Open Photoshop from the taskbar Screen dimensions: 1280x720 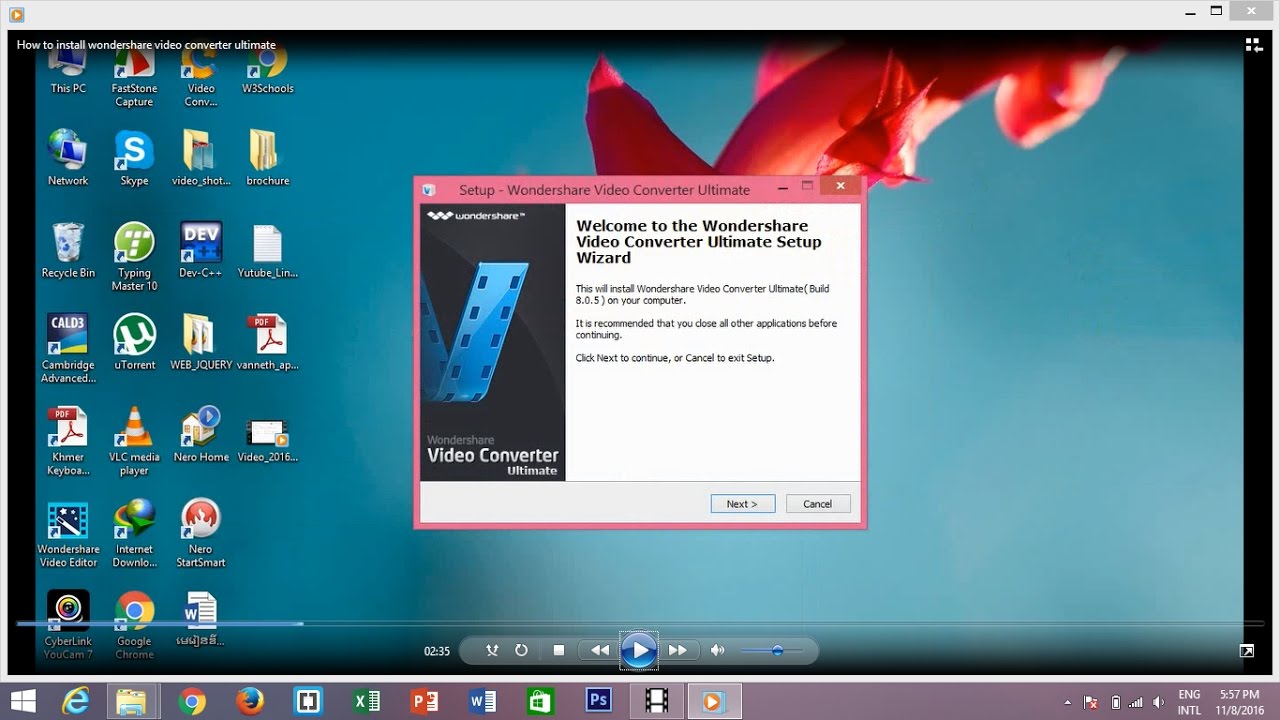[x=598, y=701]
